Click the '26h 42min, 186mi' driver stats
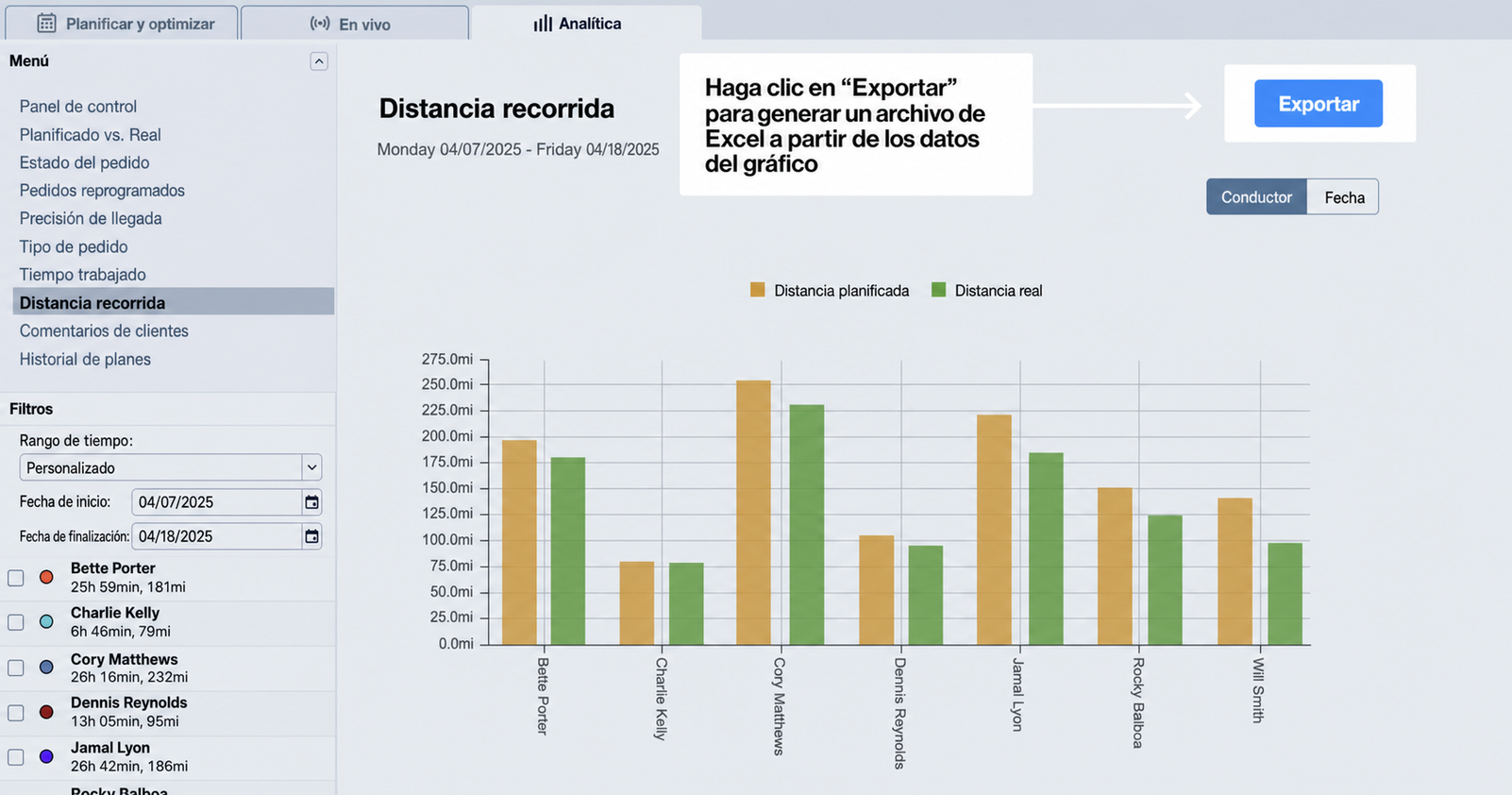Viewport: 1512px width, 795px height. point(129,767)
